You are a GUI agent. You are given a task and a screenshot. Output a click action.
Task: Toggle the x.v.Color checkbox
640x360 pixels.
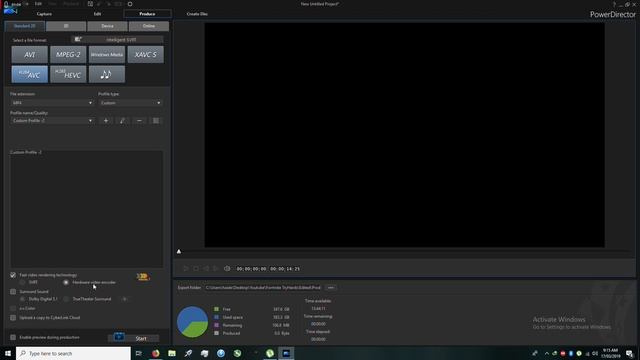(x=13, y=309)
